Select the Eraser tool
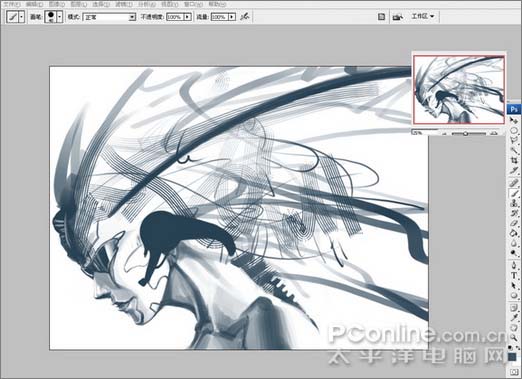This screenshot has height=379, width=522. pos(514,223)
